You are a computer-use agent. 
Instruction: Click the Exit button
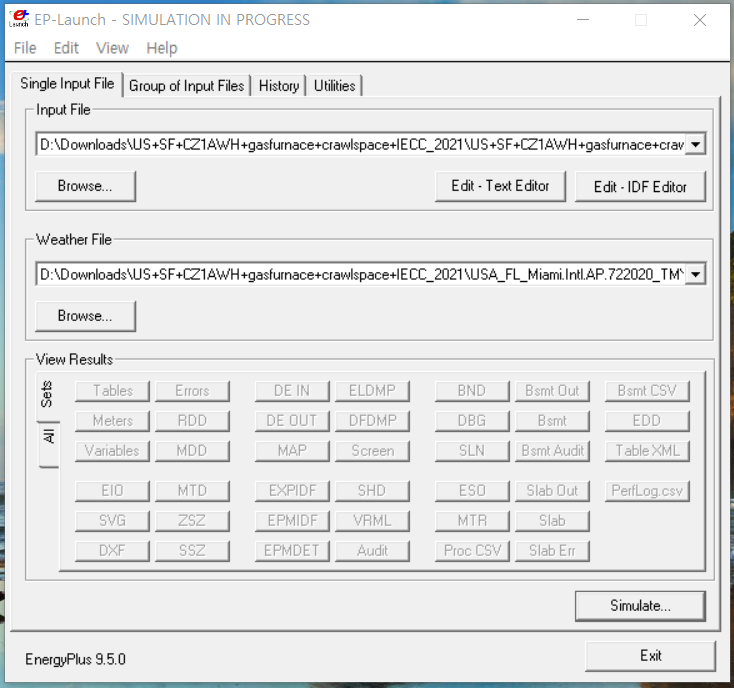coord(650,656)
